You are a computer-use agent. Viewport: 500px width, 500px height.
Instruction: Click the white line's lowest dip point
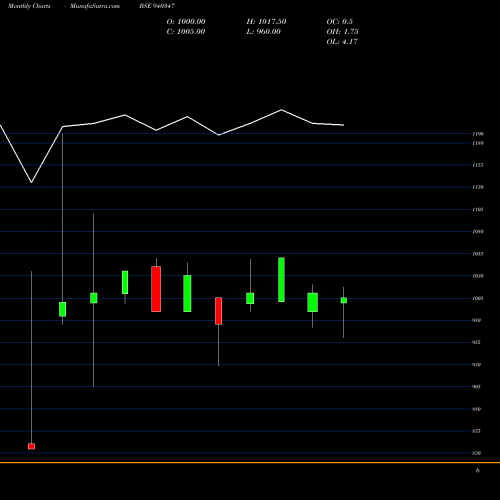click(31, 182)
